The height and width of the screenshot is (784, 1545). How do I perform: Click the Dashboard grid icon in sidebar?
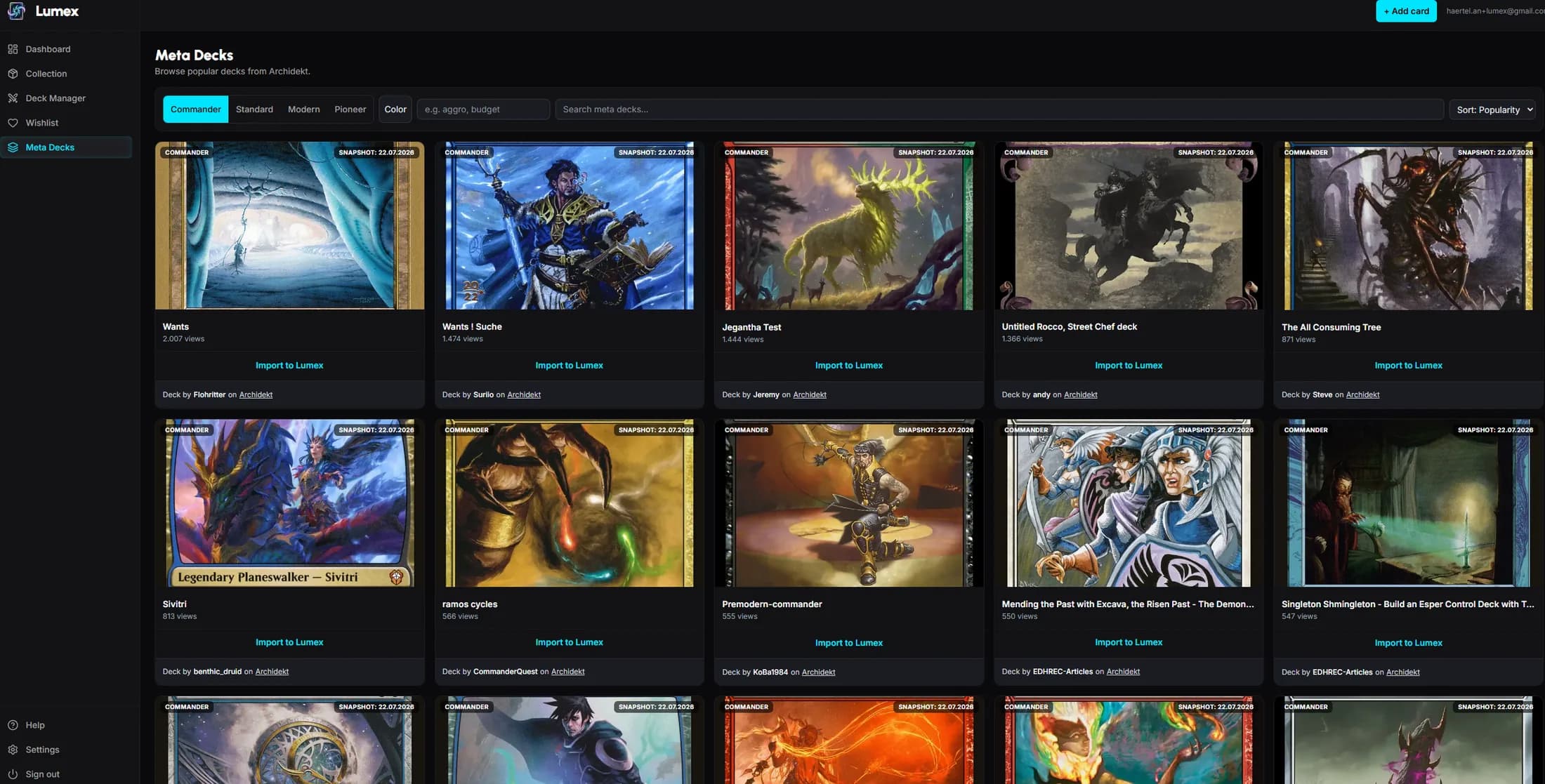point(13,49)
